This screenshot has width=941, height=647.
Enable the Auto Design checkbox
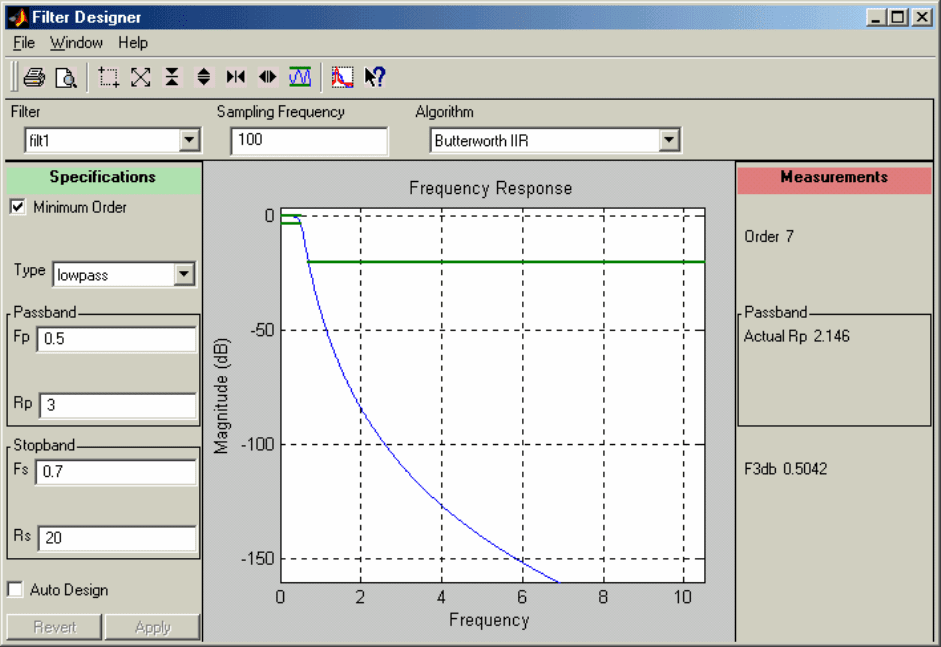tap(15, 589)
